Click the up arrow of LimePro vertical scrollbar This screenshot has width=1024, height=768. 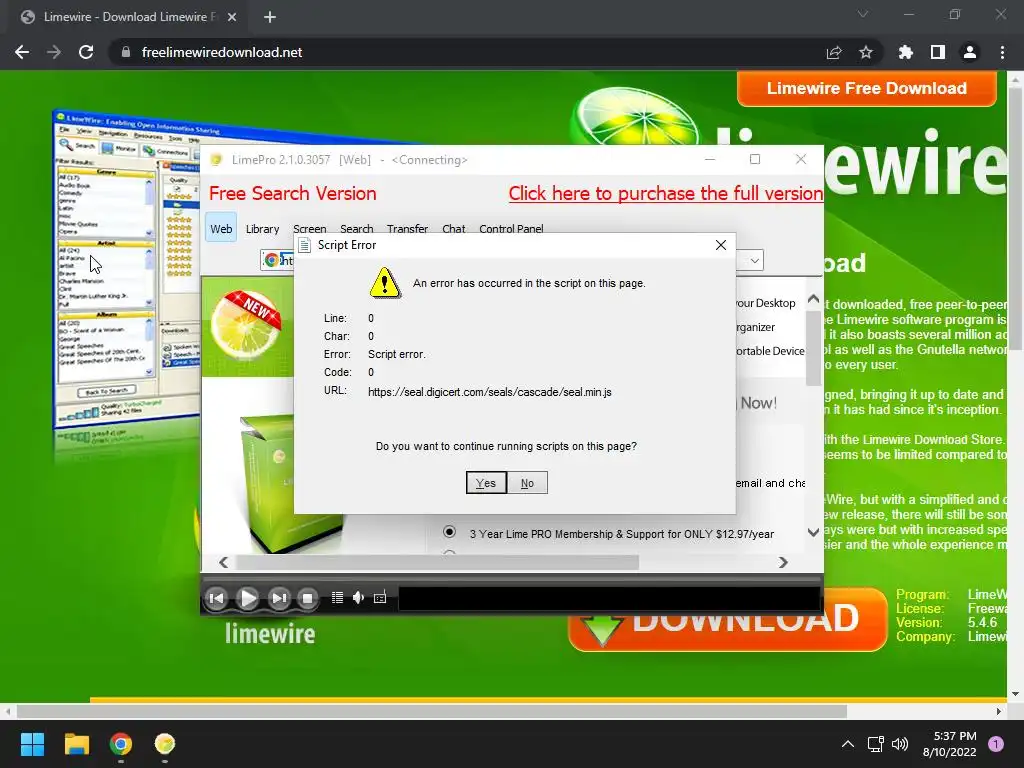tap(813, 298)
